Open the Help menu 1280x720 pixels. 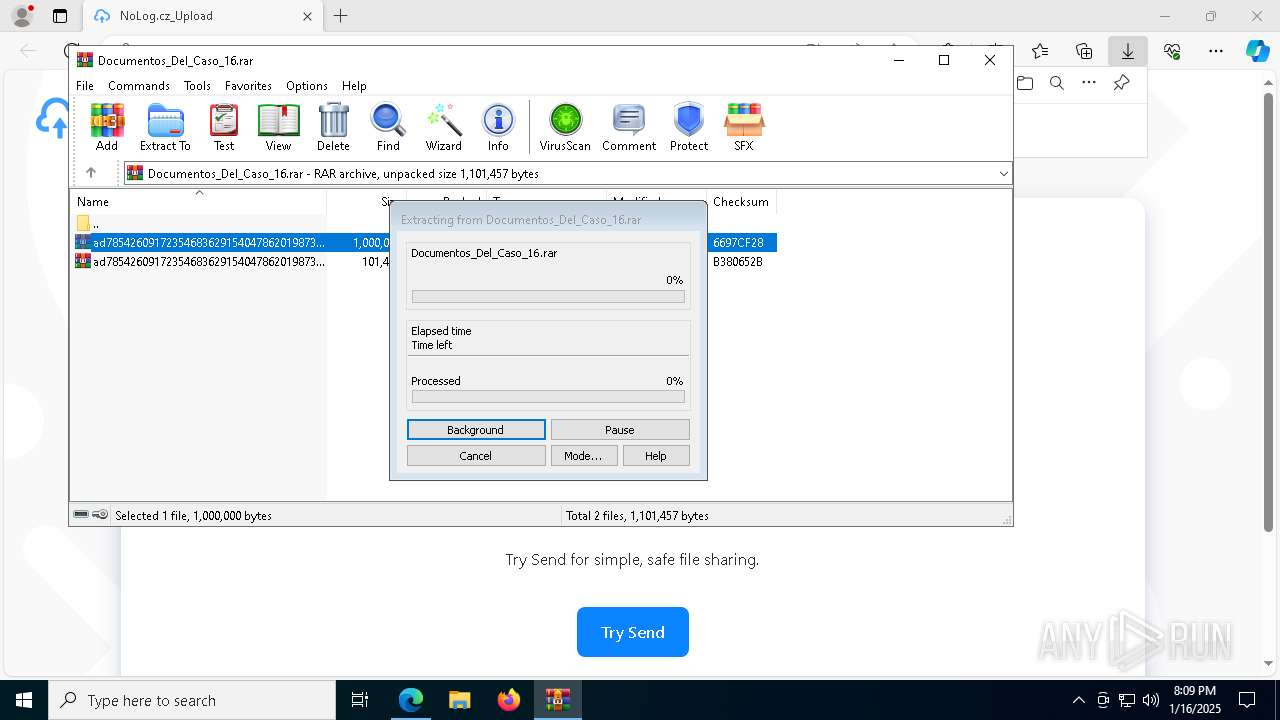click(x=354, y=86)
